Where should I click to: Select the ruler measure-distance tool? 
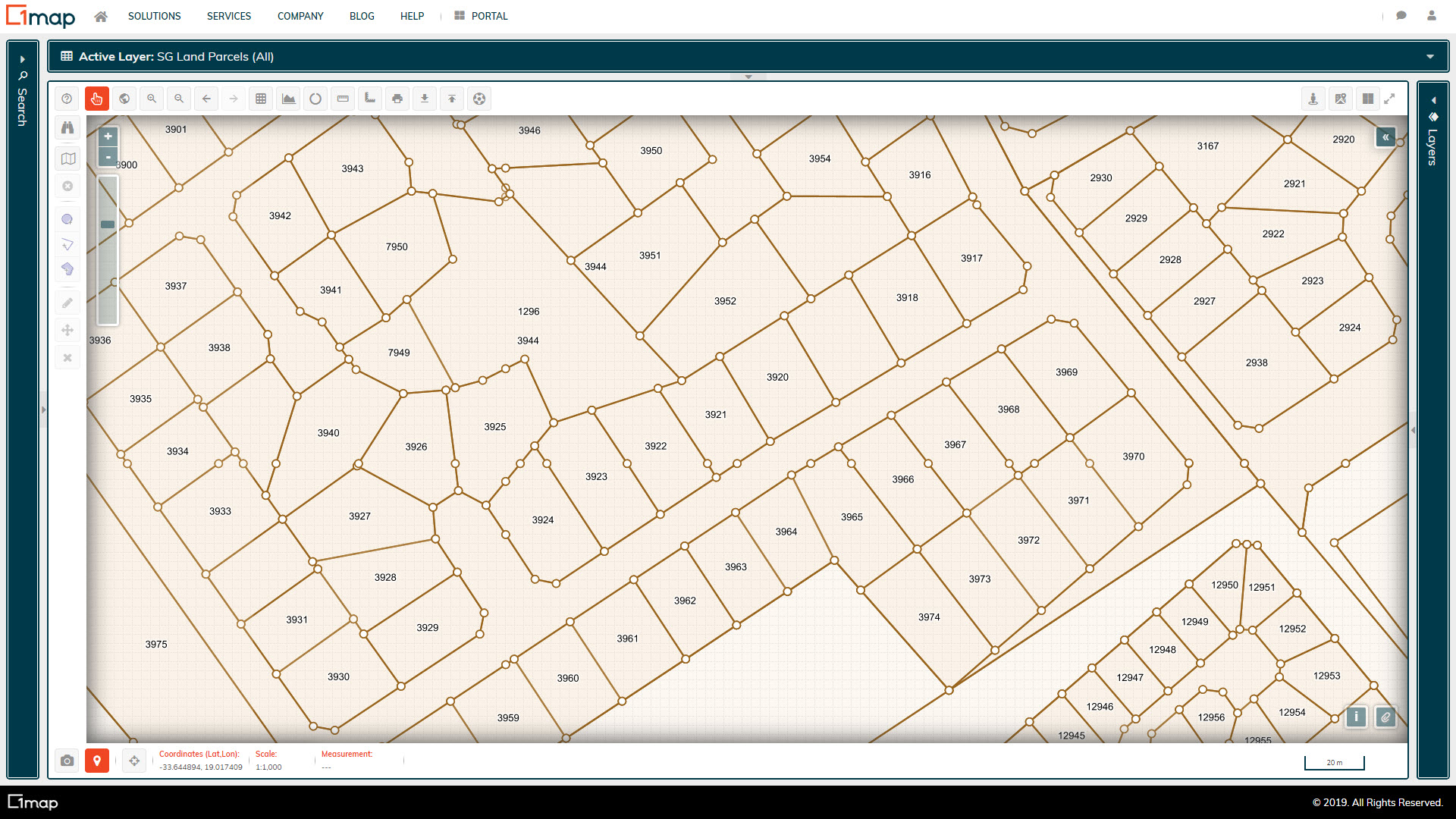pos(343,99)
